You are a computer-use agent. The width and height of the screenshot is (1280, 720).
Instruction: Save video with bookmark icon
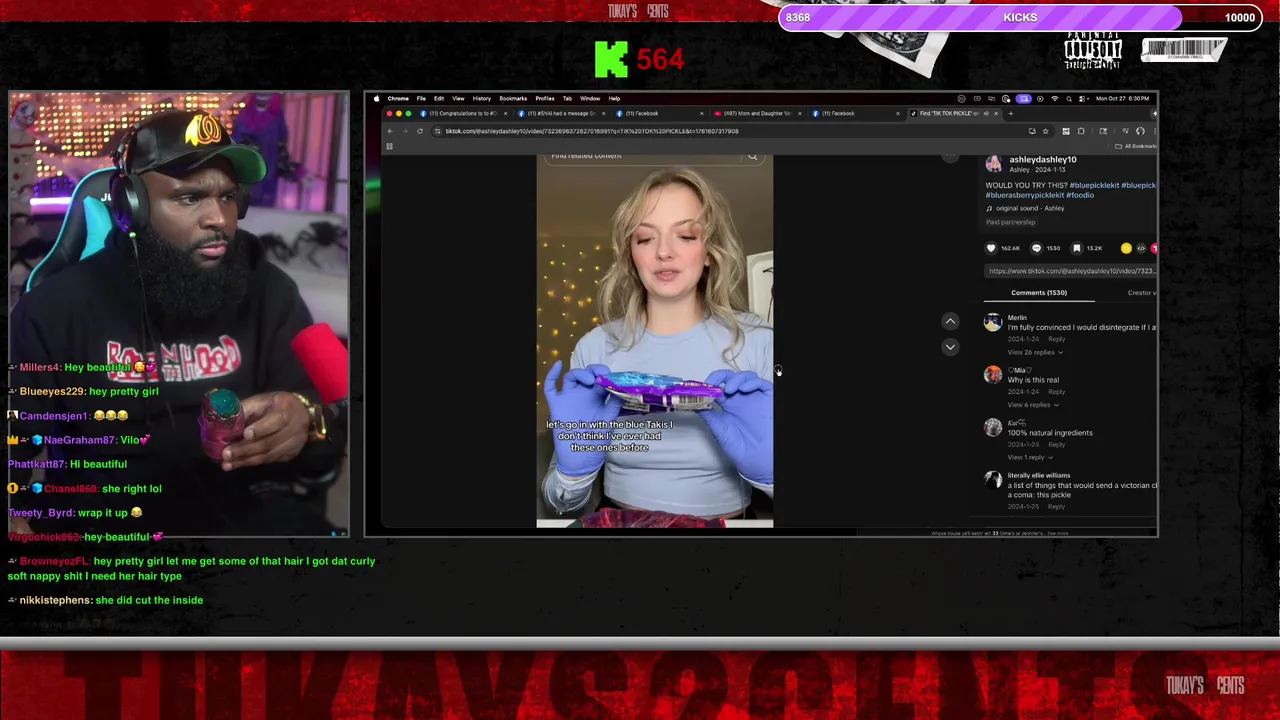(1077, 248)
